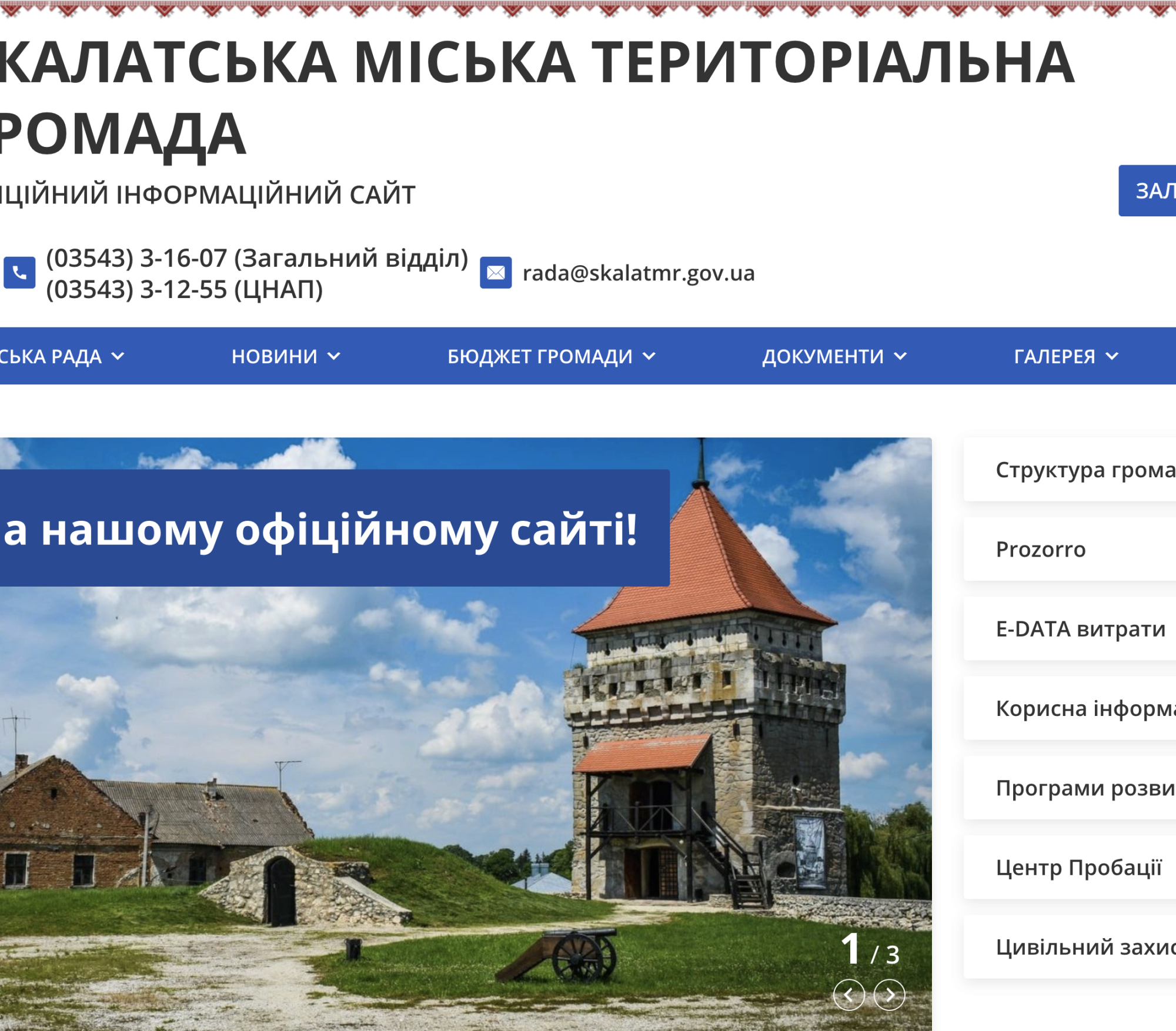Image resolution: width=1176 pixels, height=1031 pixels.
Task: Expand the ГАЛЕРЕЯ dropdown chevron
Action: point(1112,356)
